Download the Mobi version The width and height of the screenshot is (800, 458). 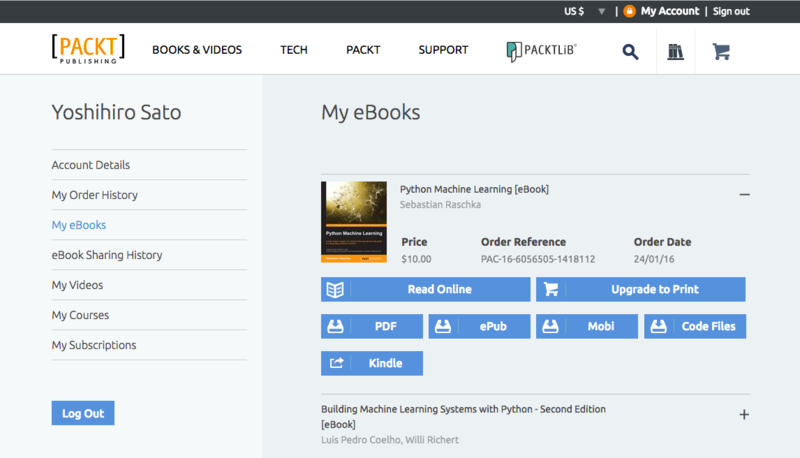[587, 326]
